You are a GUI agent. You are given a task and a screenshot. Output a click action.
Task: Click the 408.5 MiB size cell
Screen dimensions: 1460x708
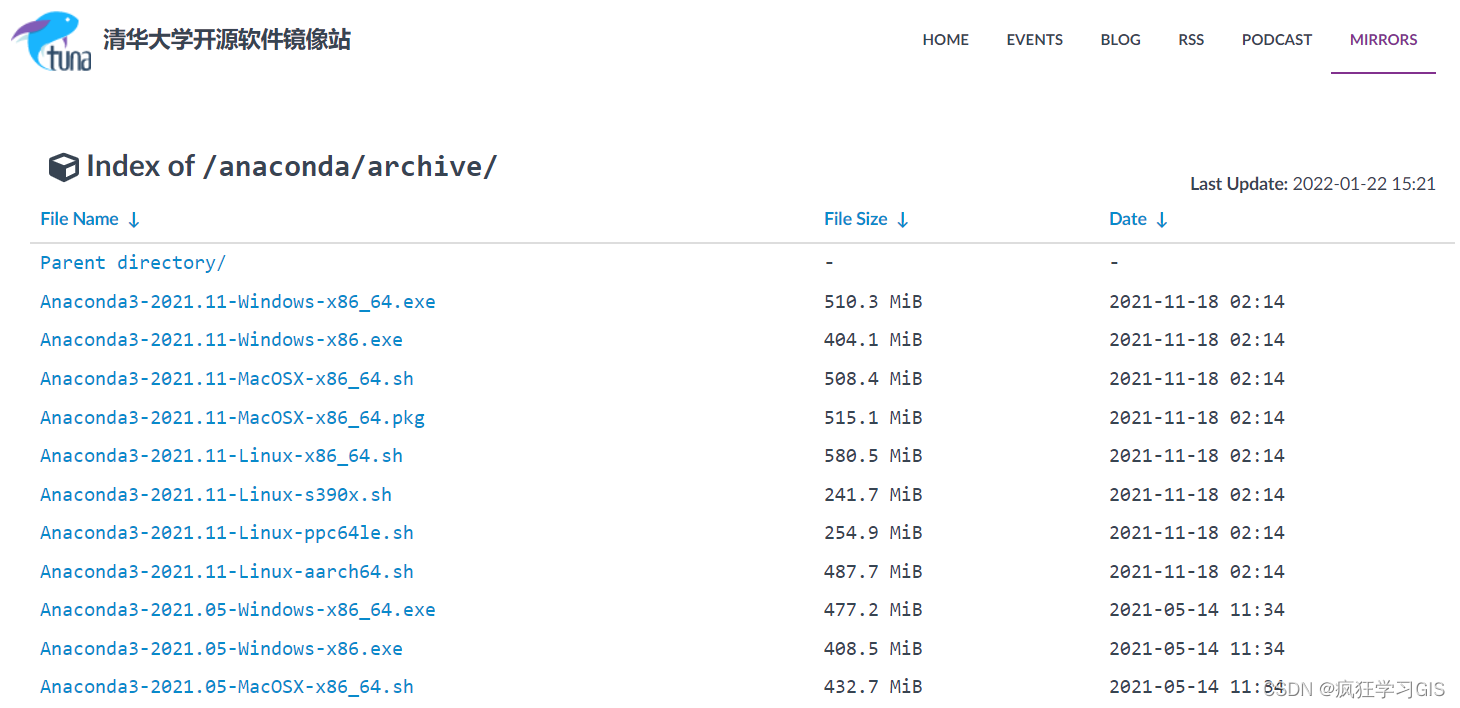(x=873, y=648)
